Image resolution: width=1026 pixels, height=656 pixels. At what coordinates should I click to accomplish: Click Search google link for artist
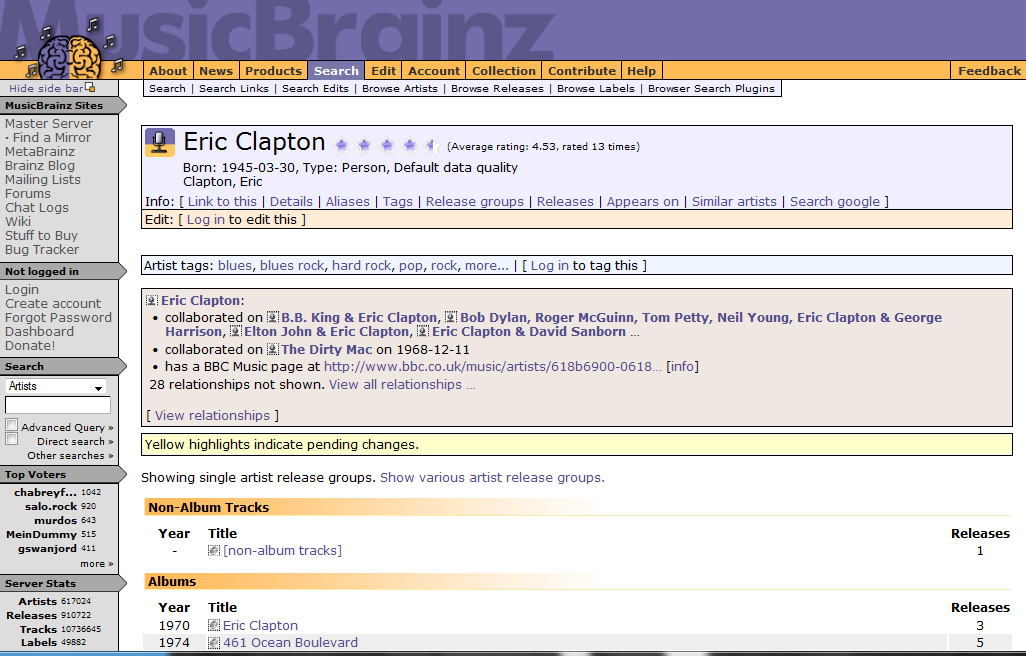point(835,201)
